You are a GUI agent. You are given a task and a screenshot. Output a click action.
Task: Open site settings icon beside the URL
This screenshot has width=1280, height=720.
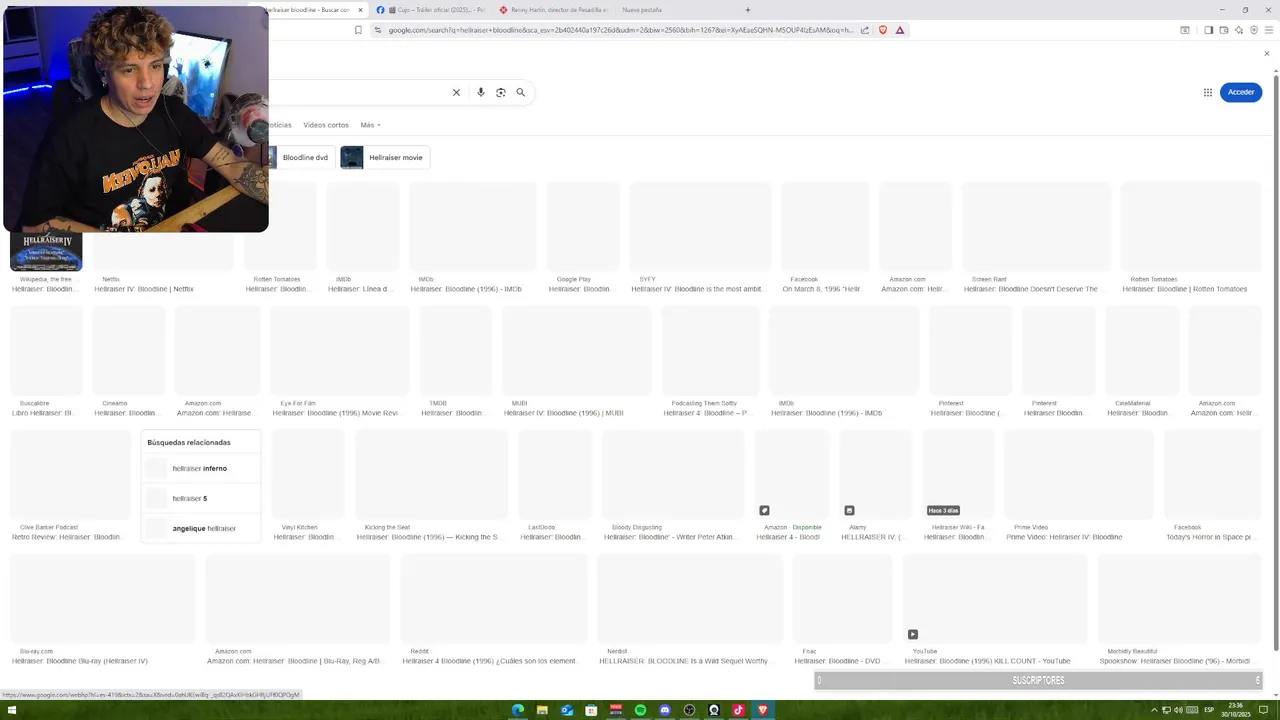coord(378,30)
